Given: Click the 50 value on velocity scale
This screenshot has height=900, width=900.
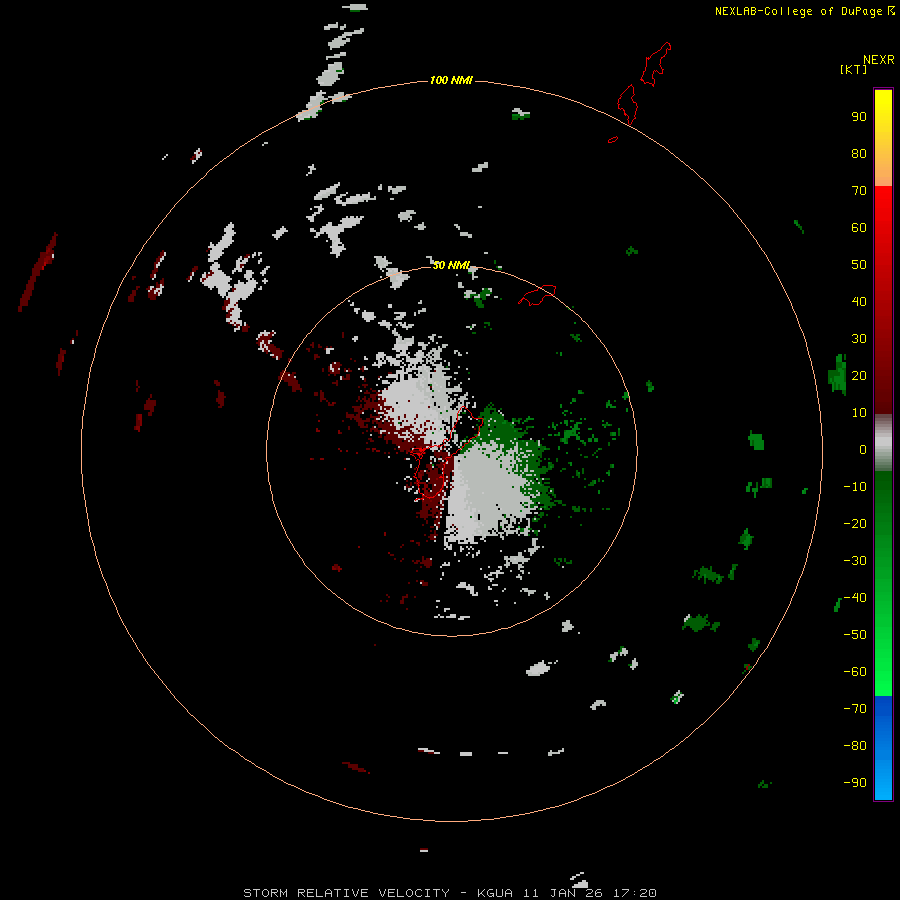Looking at the screenshot, I should (859, 265).
